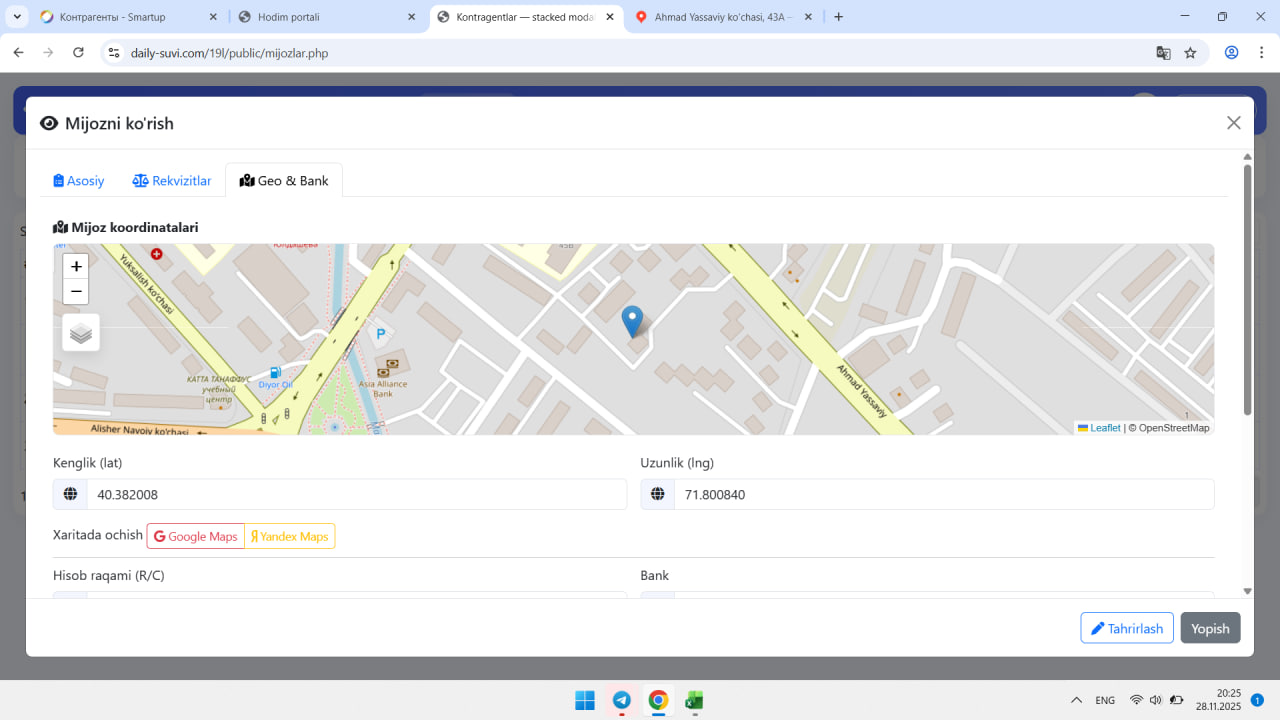Zoom in on the map
The image size is (1280, 720).
(76, 266)
